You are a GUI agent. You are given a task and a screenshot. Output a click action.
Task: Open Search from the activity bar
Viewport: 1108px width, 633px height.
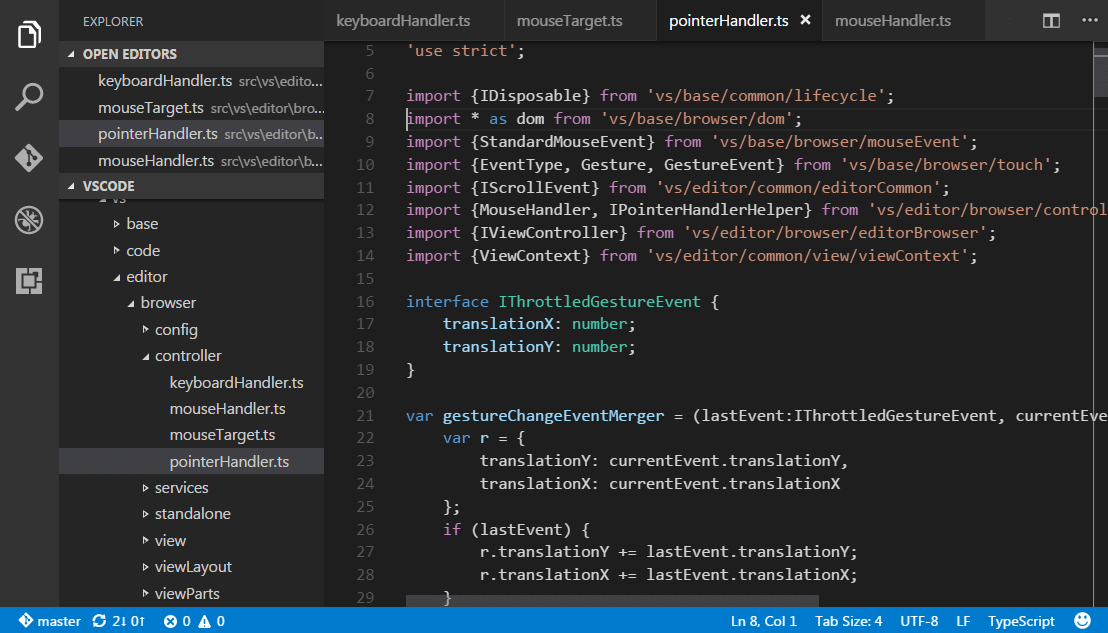click(x=28, y=96)
